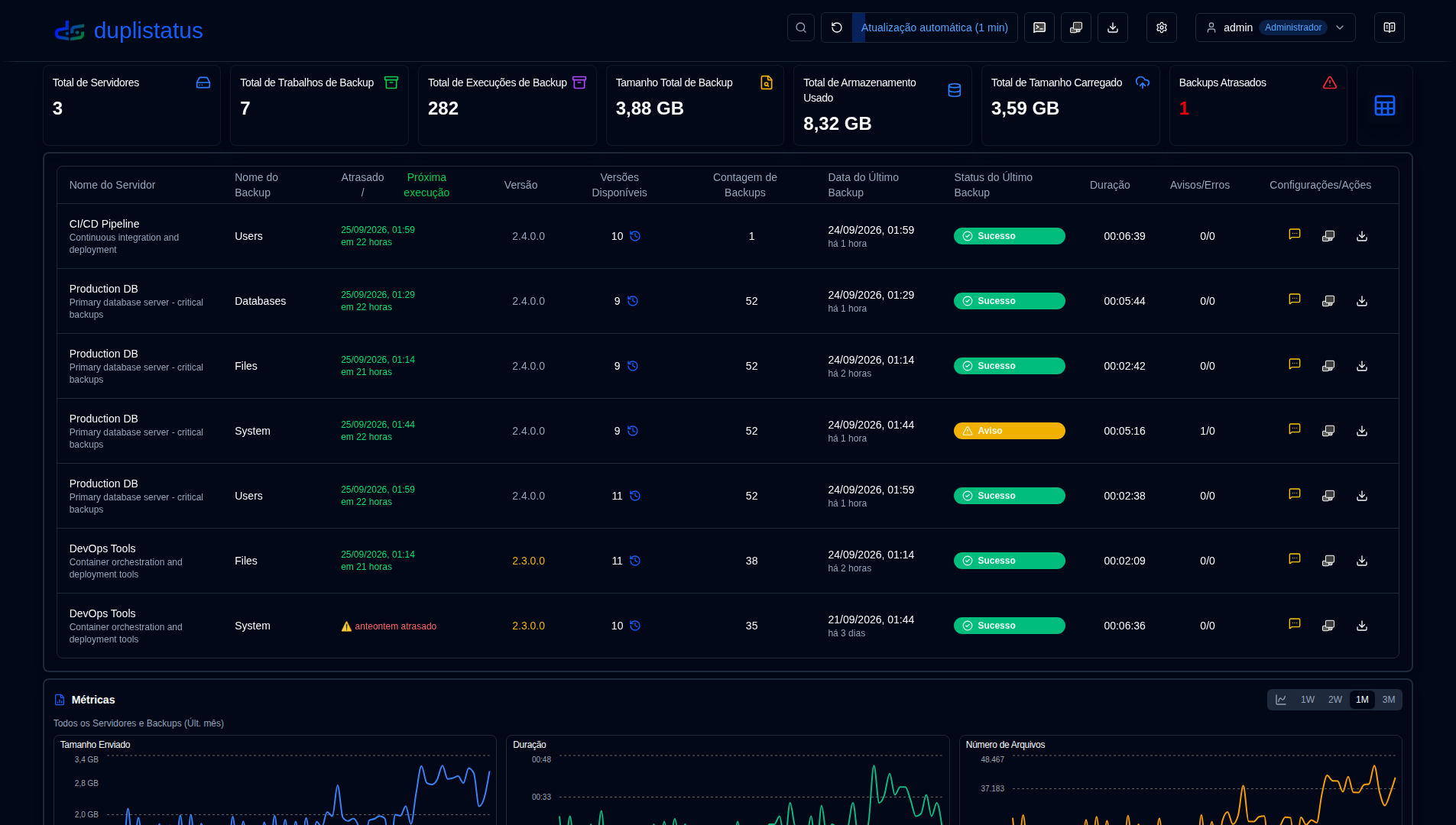Select the 1M metrics range
Image resolution: width=1456 pixels, height=825 pixels.
pos(1362,700)
